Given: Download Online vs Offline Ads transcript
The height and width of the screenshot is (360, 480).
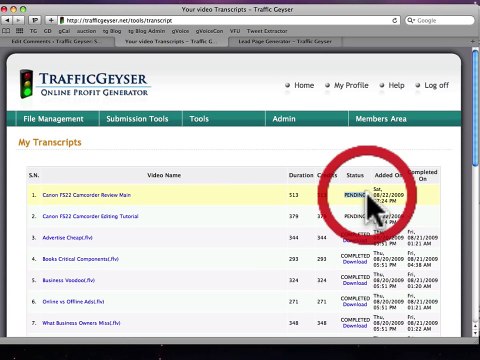Looking at the screenshot, I should point(355,305).
